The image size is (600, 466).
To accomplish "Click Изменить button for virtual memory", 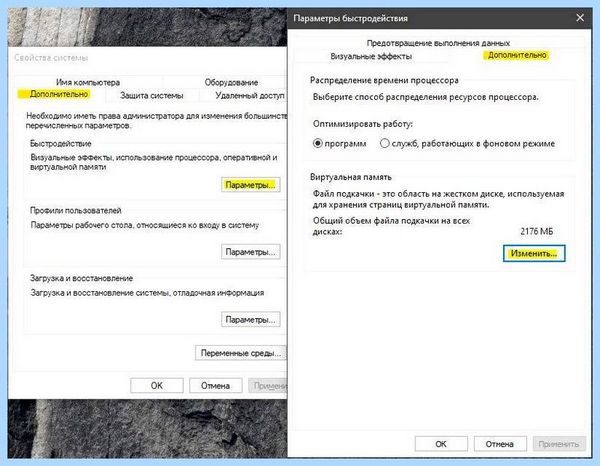I will coord(534,254).
